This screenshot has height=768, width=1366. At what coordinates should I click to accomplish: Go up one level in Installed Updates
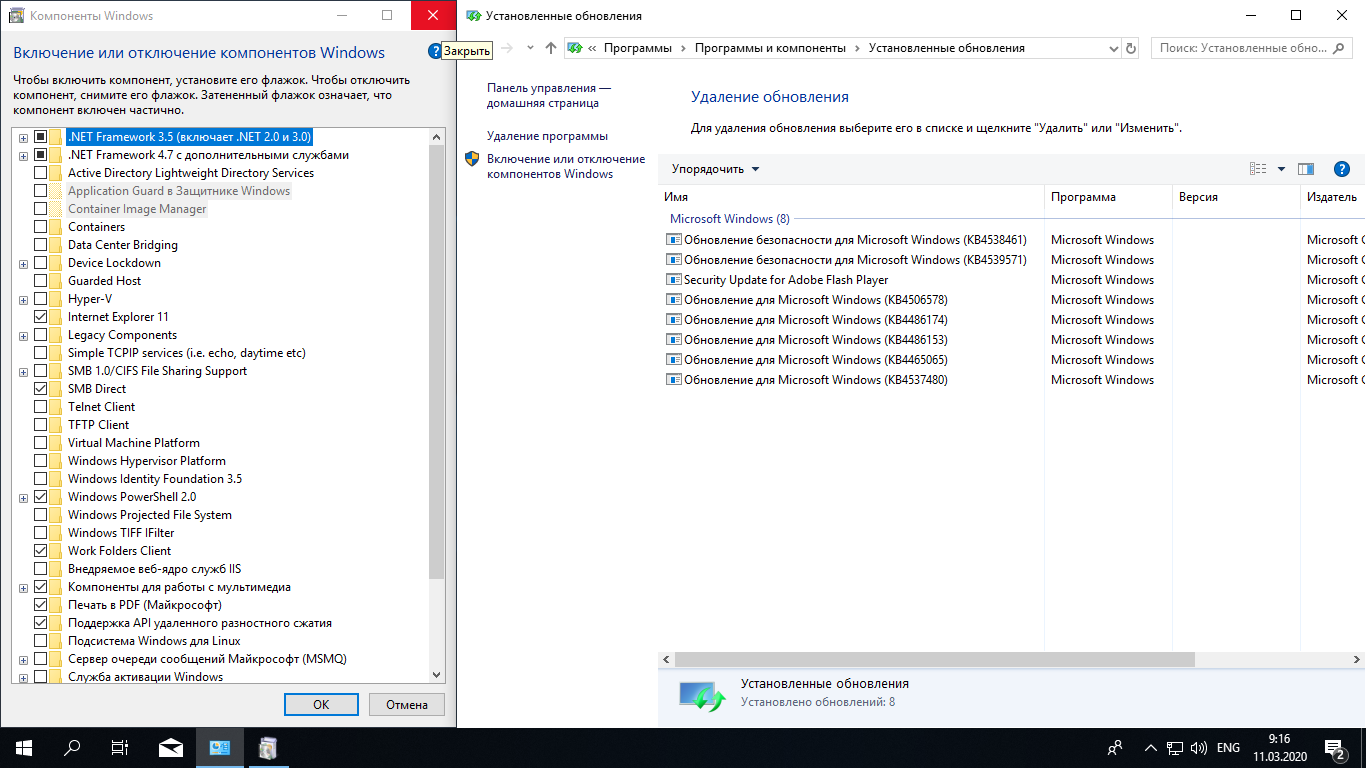click(x=551, y=48)
